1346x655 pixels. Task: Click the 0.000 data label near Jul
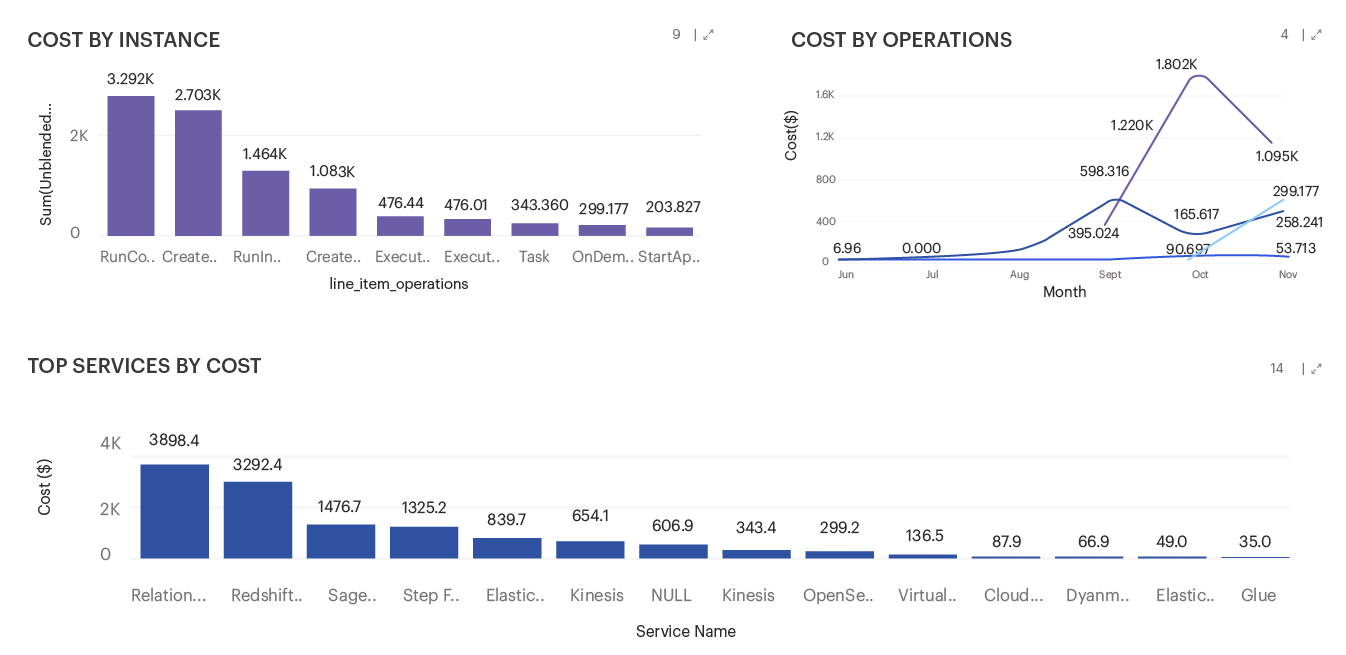coord(921,248)
